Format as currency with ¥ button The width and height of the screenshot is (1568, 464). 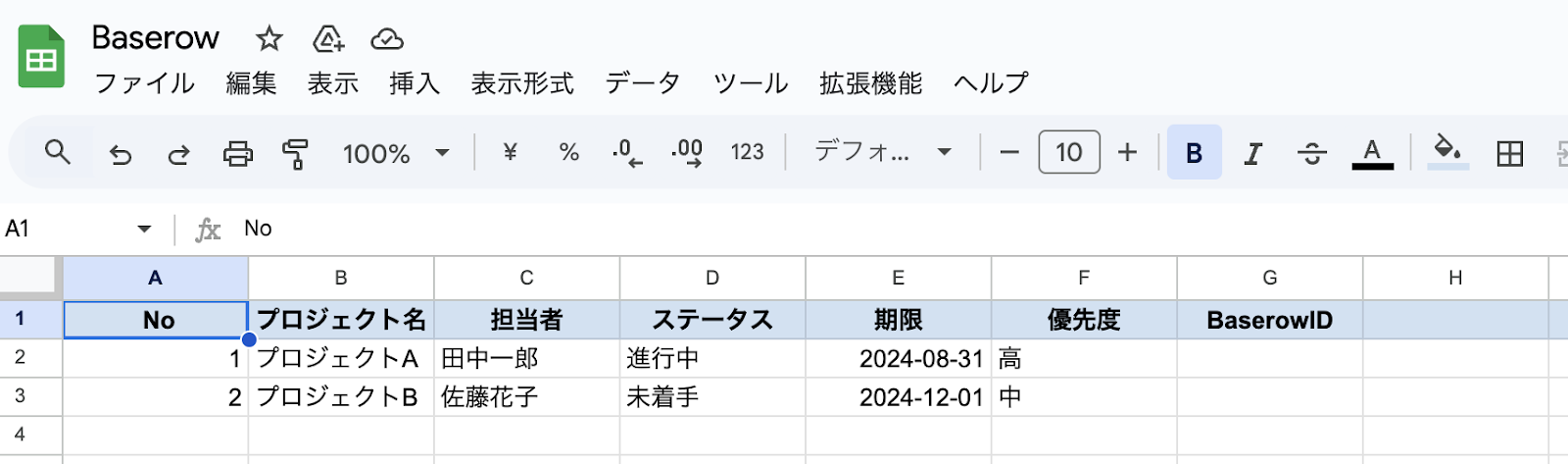click(x=510, y=152)
